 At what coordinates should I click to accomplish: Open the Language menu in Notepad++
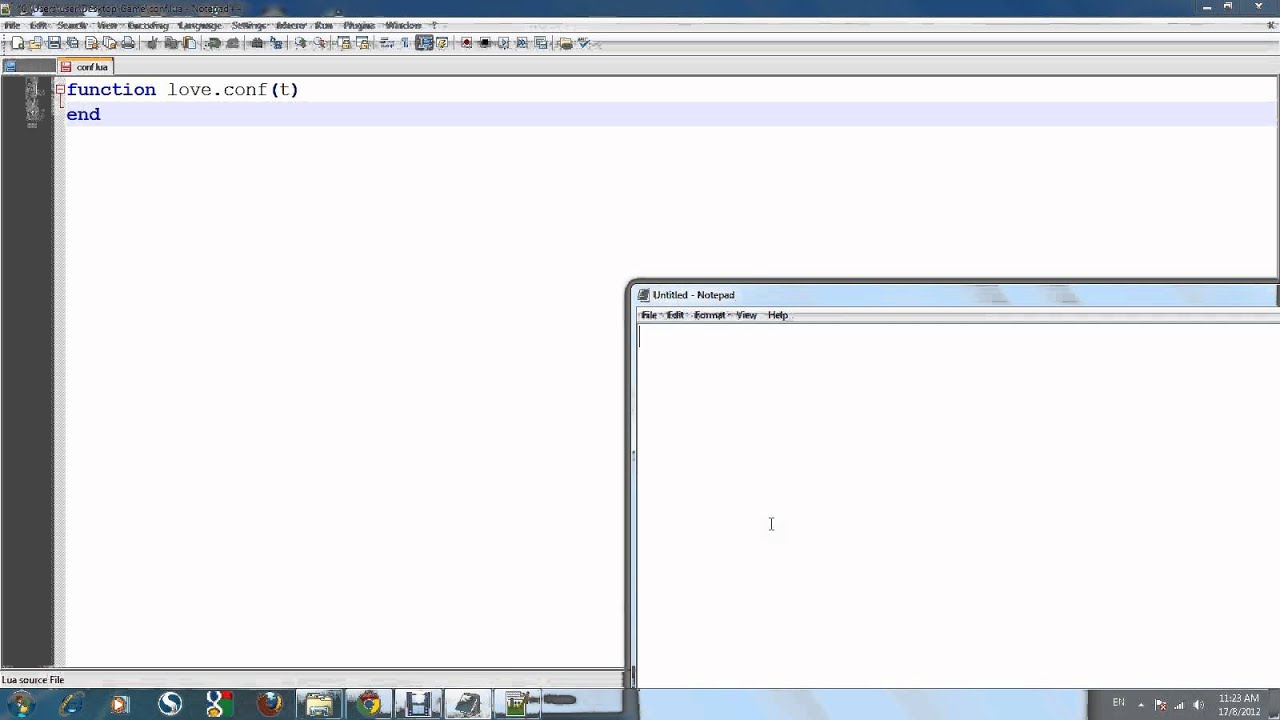pos(200,25)
